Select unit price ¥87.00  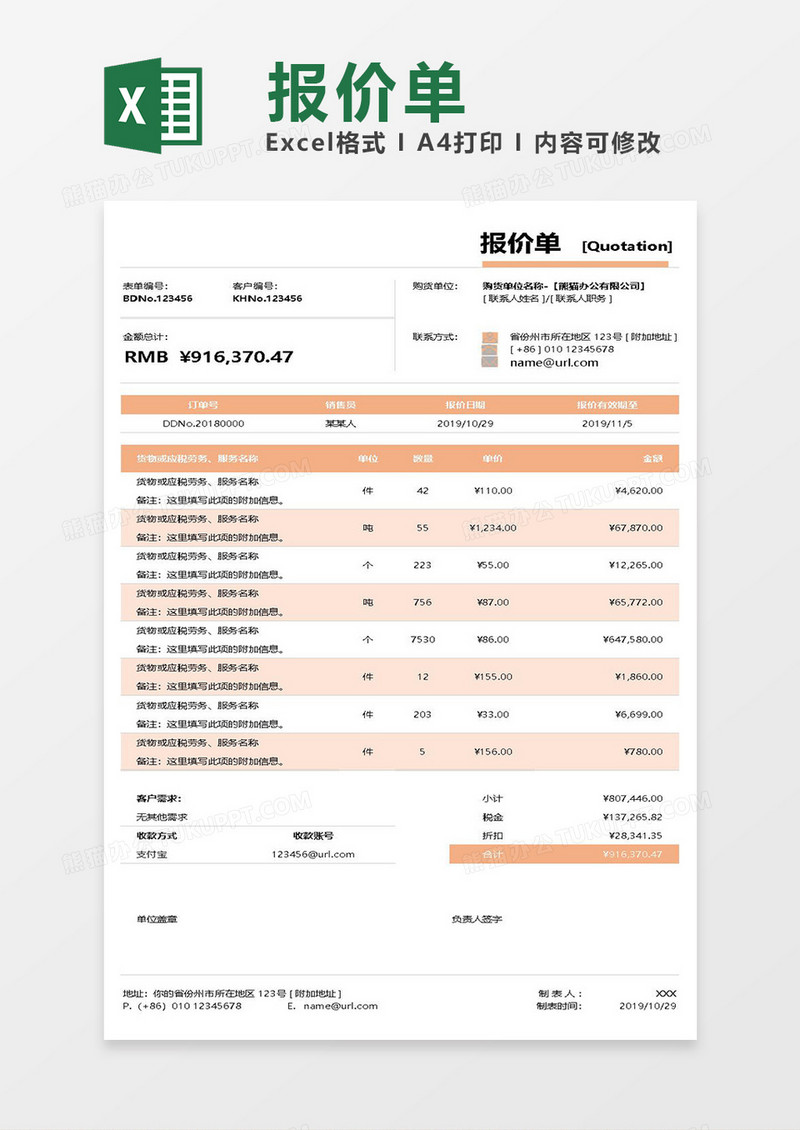click(493, 602)
